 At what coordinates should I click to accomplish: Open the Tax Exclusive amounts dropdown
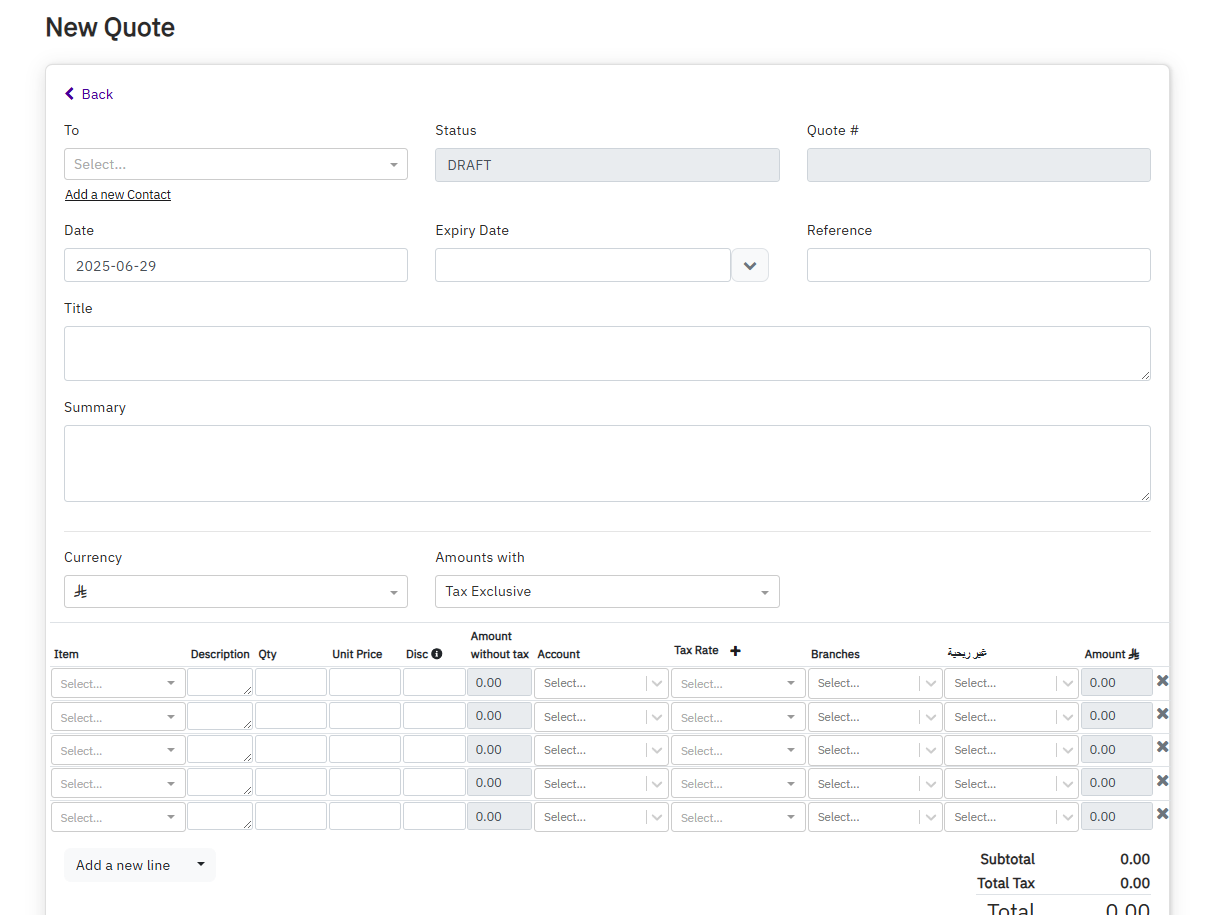click(x=607, y=592)
